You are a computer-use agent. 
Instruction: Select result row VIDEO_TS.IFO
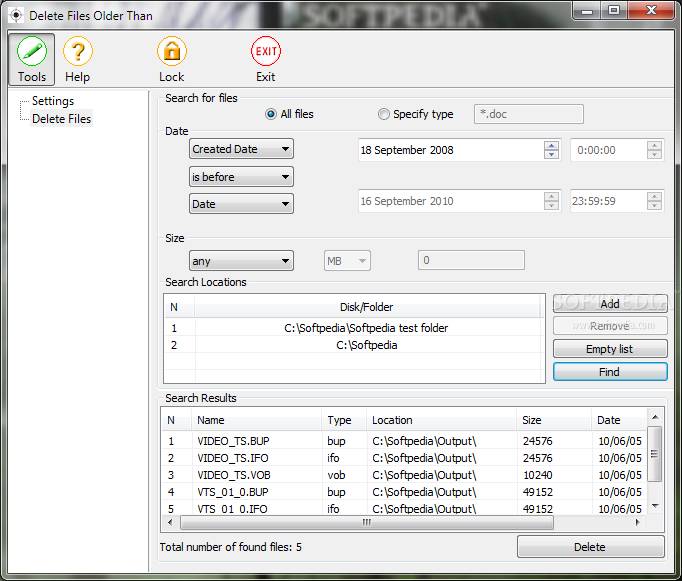[x=405, y=458]
